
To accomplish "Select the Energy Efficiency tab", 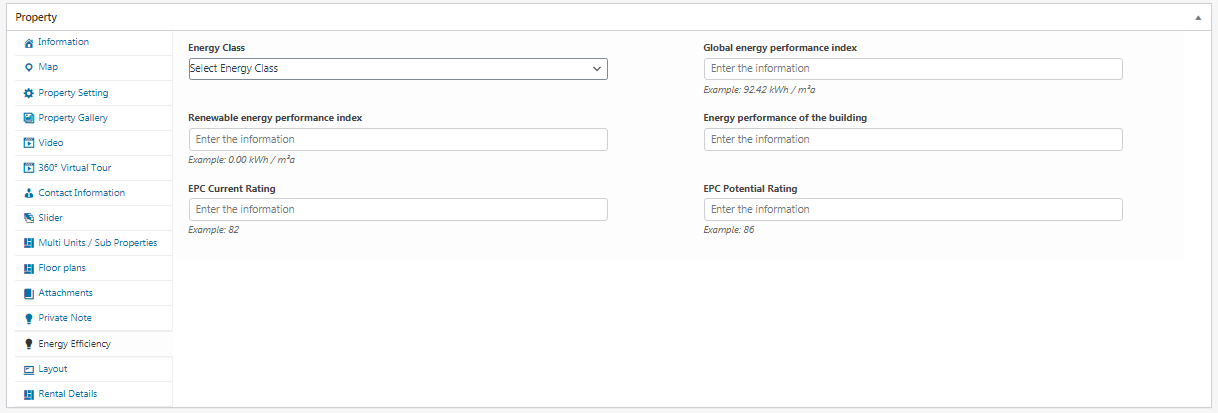I will [x=94, y=344].
